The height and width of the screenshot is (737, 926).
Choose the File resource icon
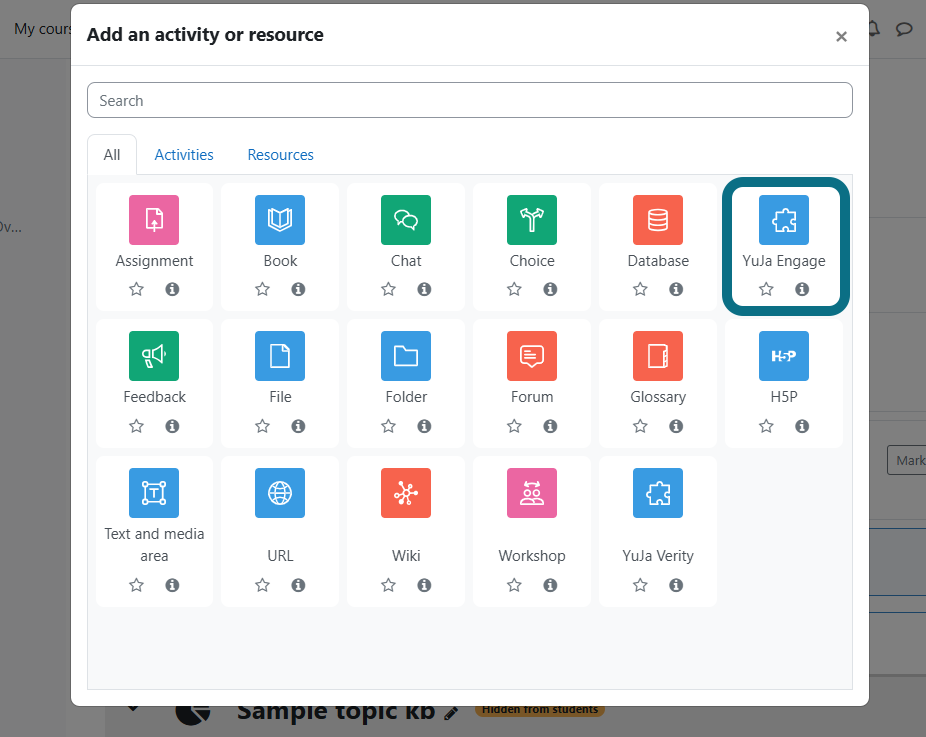[x=280, y=356]
